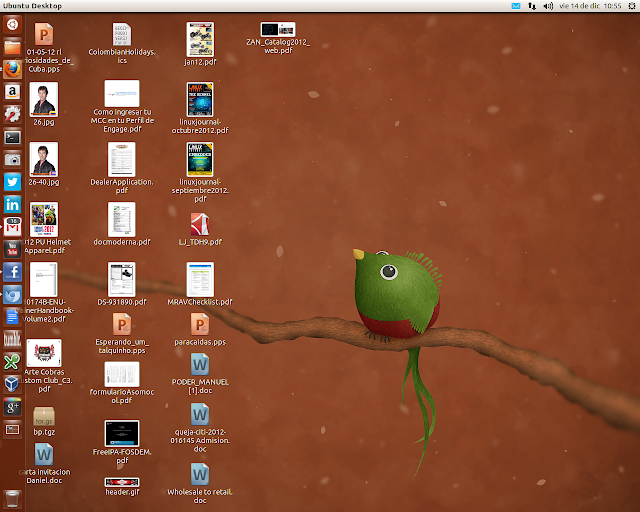640x512 pixels.
Task: Open the Amazon launcher icon
Action: (x=12, y=92)
